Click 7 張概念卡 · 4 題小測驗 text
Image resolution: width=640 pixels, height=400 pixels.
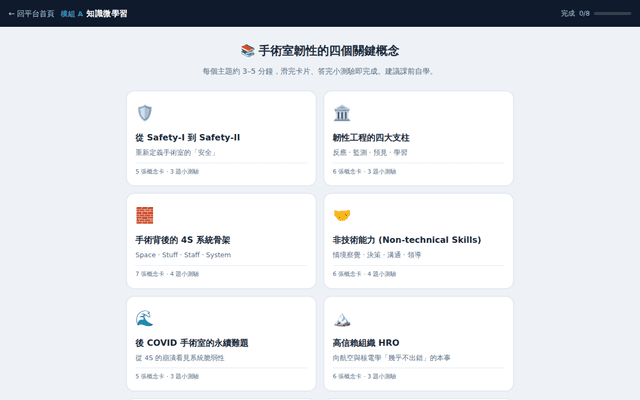167,274
